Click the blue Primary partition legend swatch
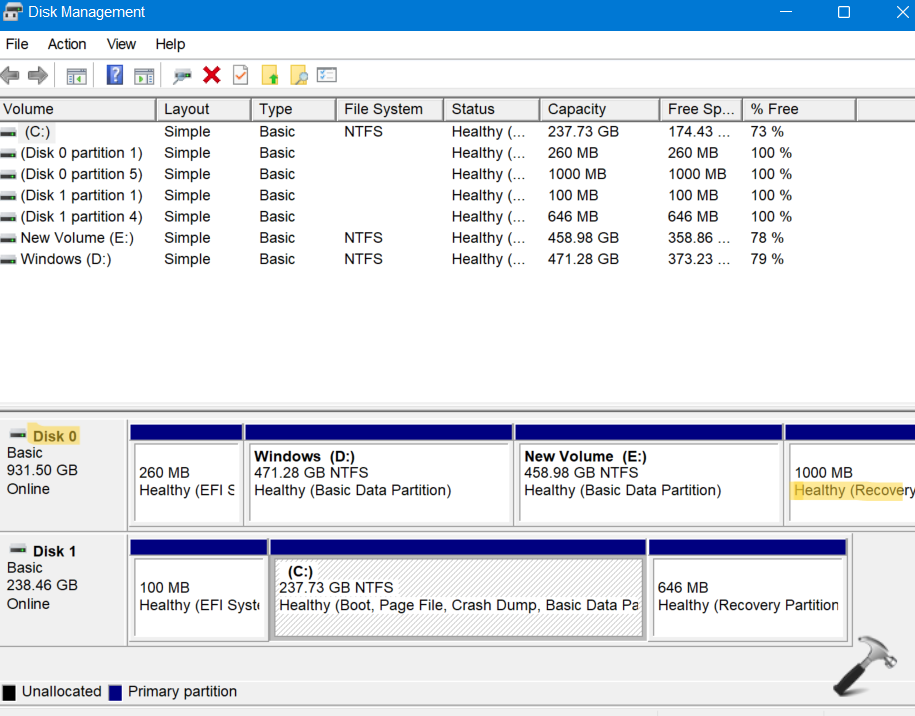The image size is (915, 716). click(115, 692)
